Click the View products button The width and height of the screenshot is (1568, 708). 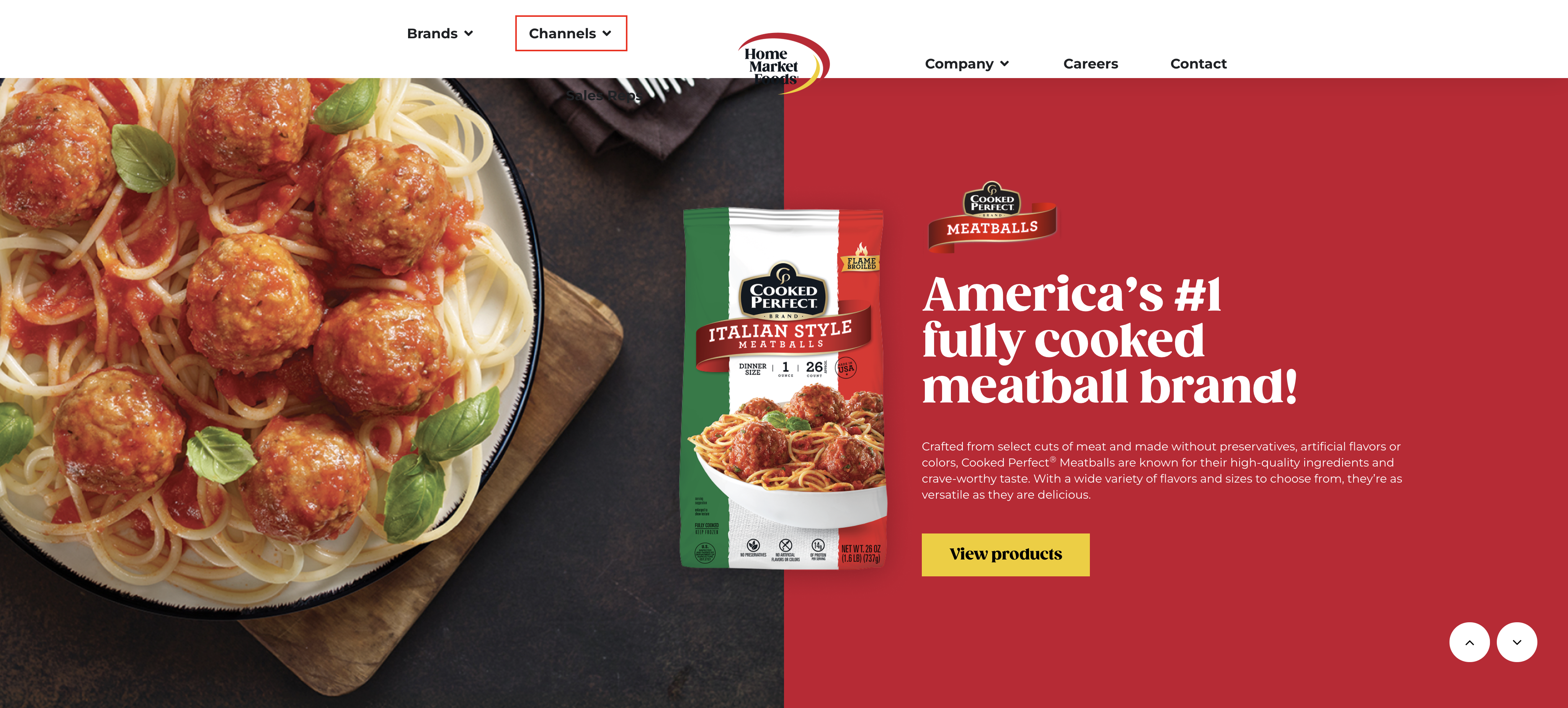(1006, 555)
